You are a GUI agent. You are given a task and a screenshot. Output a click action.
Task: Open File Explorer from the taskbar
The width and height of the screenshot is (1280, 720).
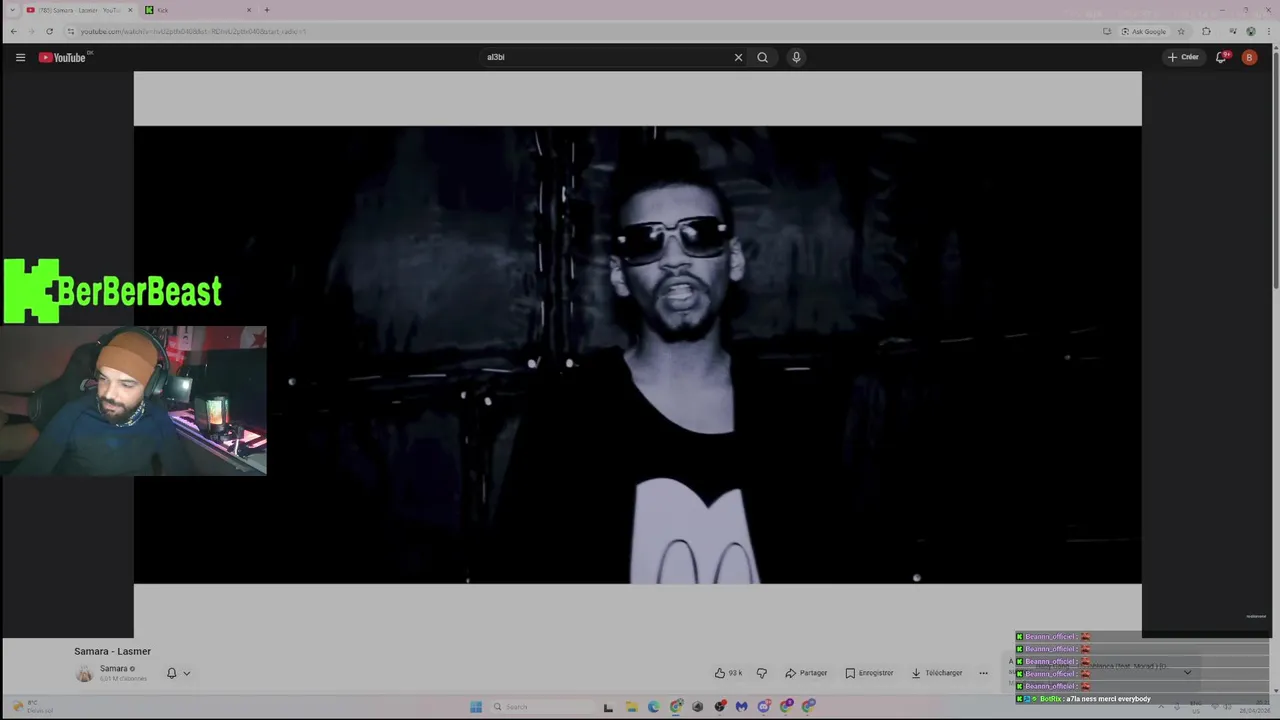point(631,707)
